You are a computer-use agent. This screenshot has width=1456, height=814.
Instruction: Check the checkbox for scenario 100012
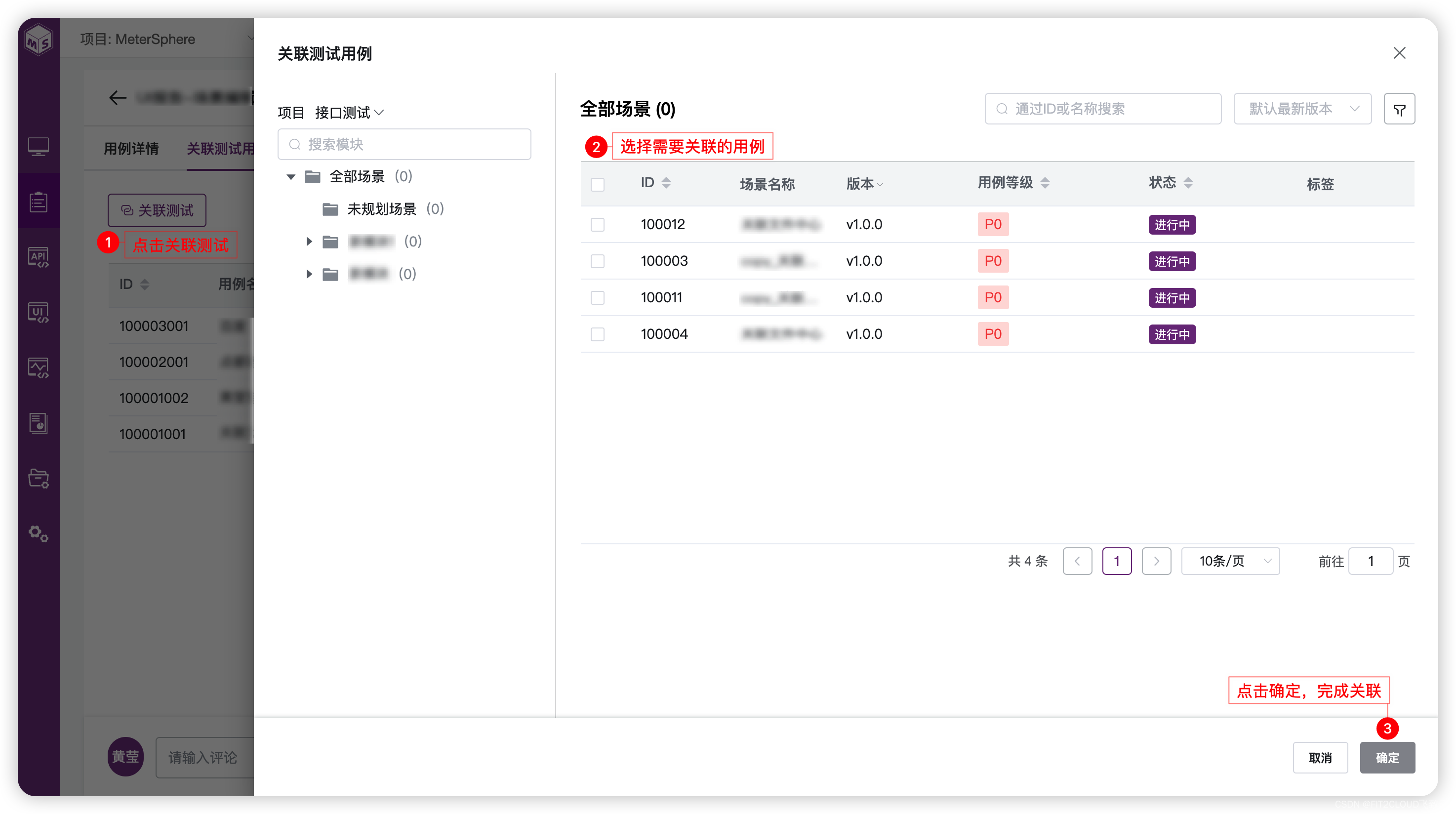pos(598,224)
